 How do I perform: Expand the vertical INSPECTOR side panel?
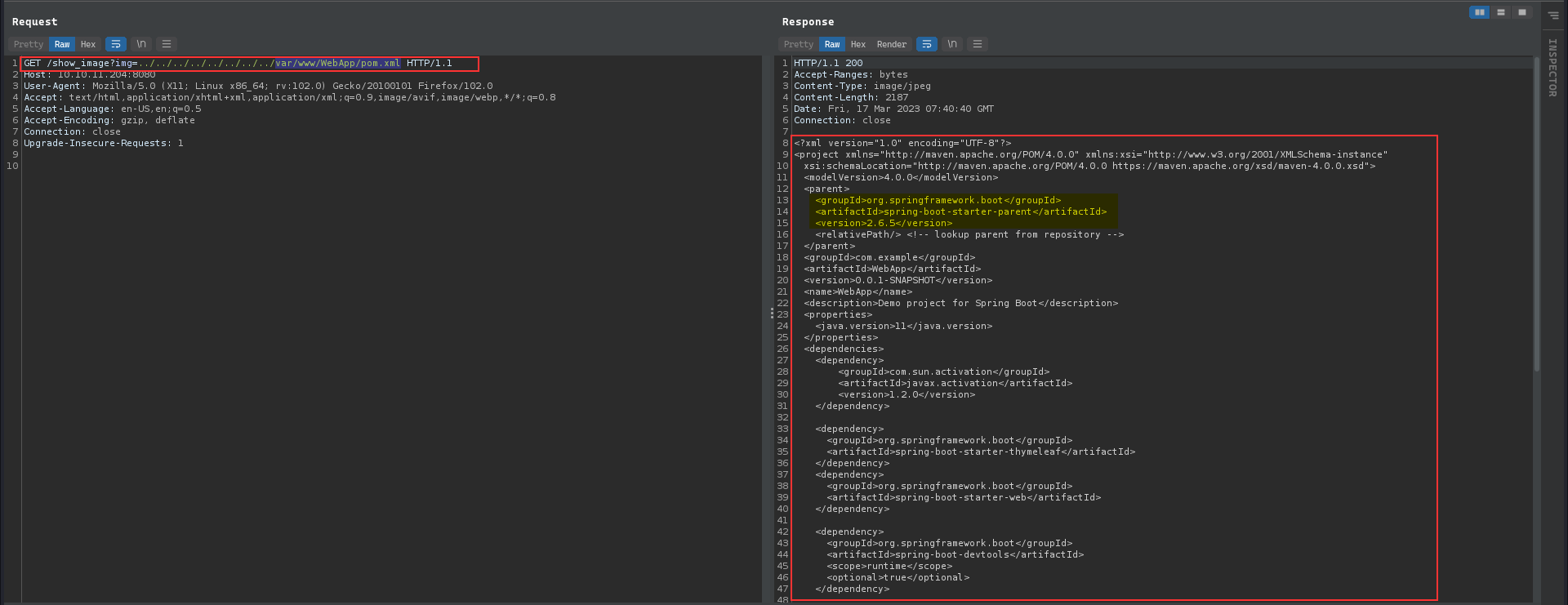[1552, 68]
